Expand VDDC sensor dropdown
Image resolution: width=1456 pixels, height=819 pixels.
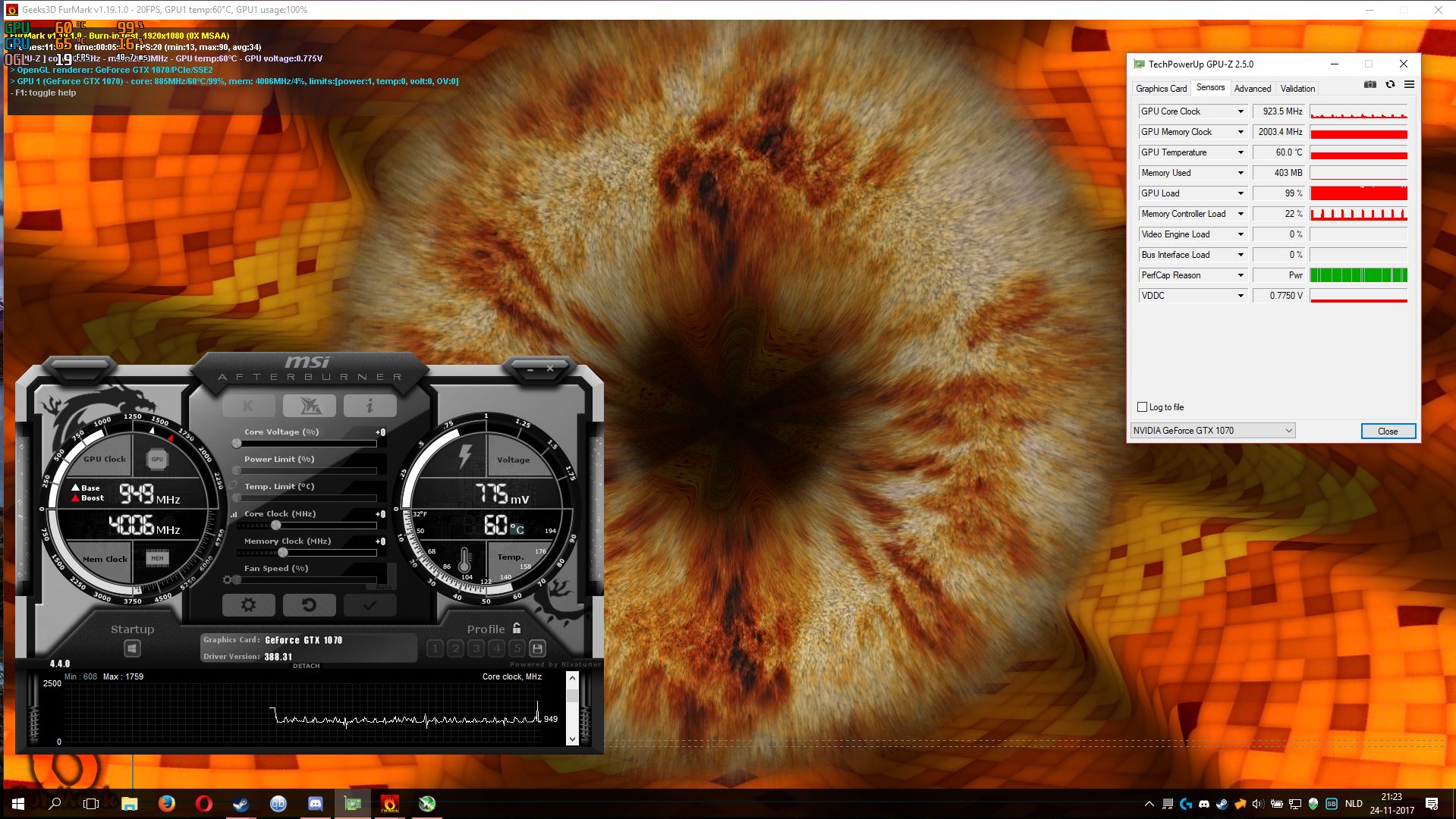pyautogui.click(x=1241, y=296)
